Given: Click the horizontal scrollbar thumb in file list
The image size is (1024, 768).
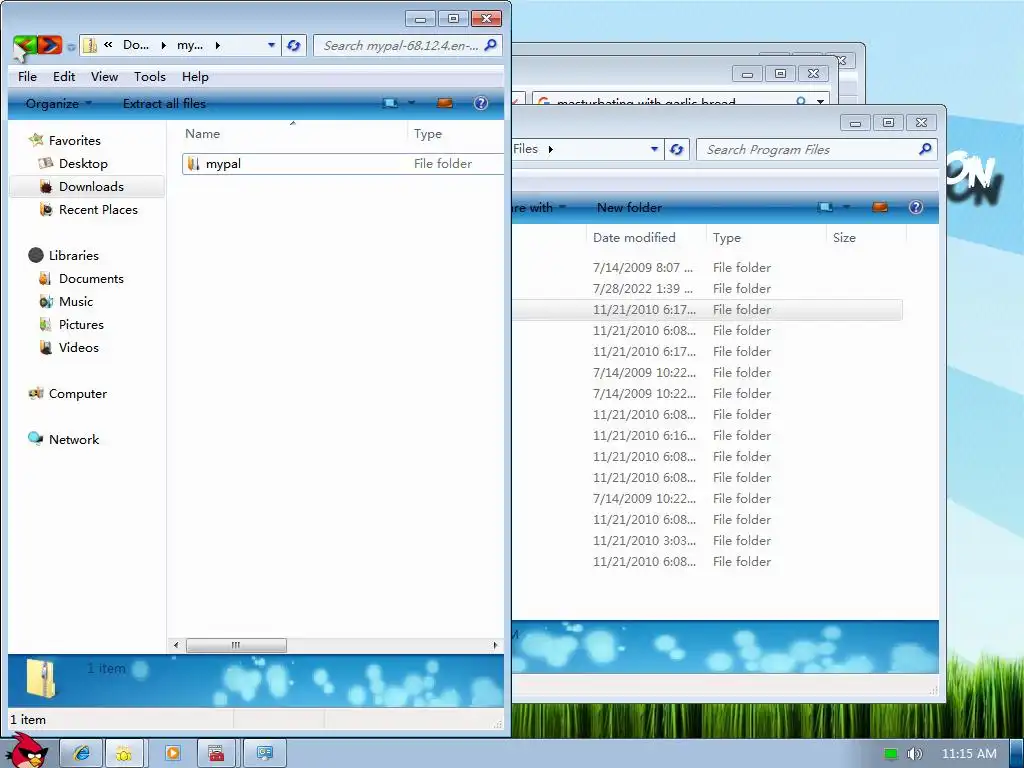Looking at the screenshot, I should tap(236, 645).
